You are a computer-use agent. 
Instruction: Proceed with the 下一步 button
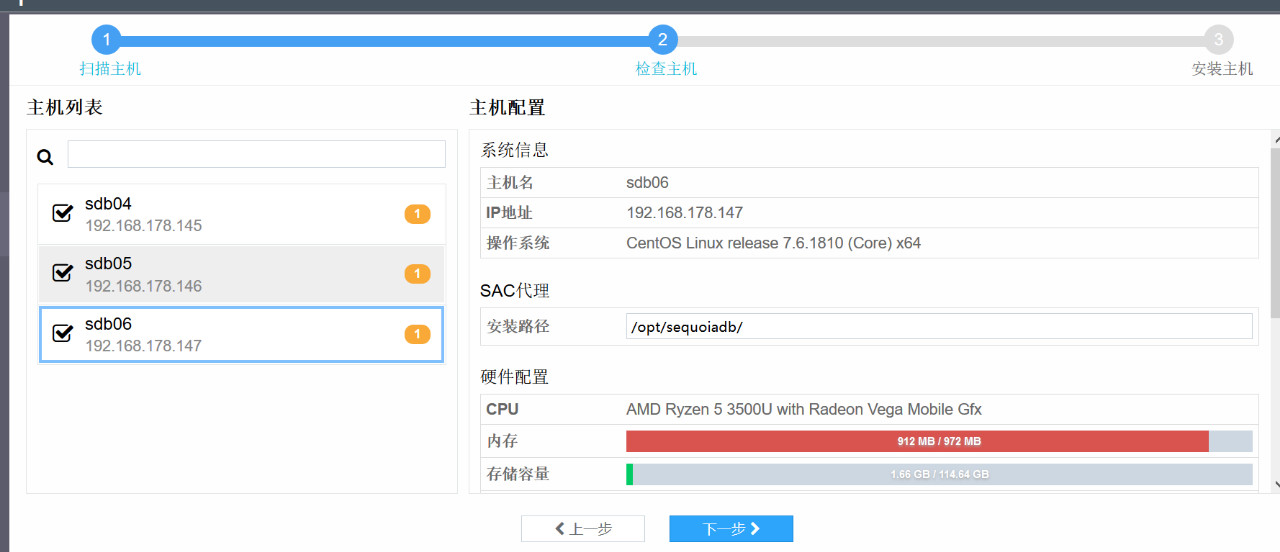coord(731,529)
